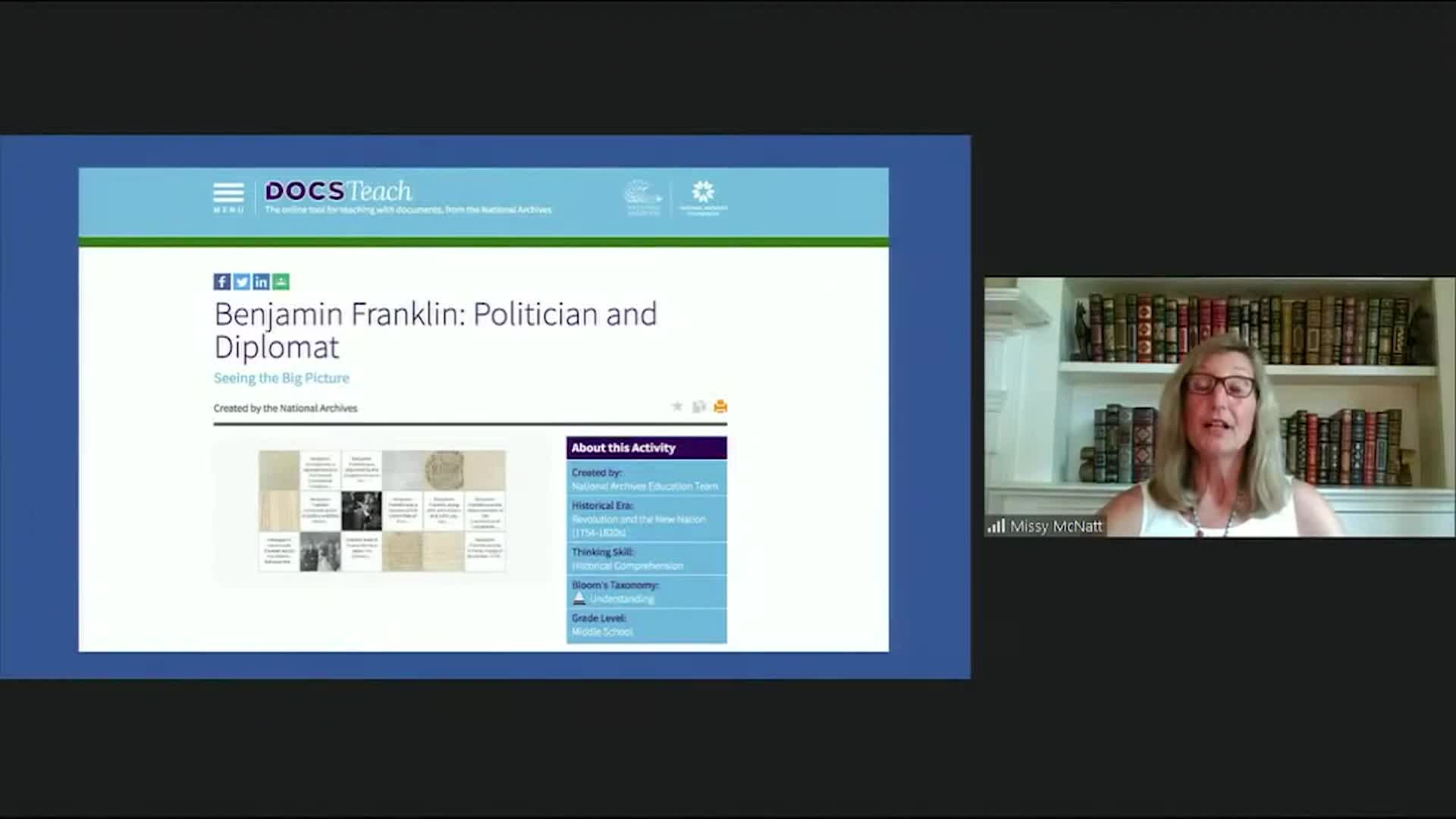Select the About this Activity header
Screen dimensions: 1456x819
[x=646, y=447]
